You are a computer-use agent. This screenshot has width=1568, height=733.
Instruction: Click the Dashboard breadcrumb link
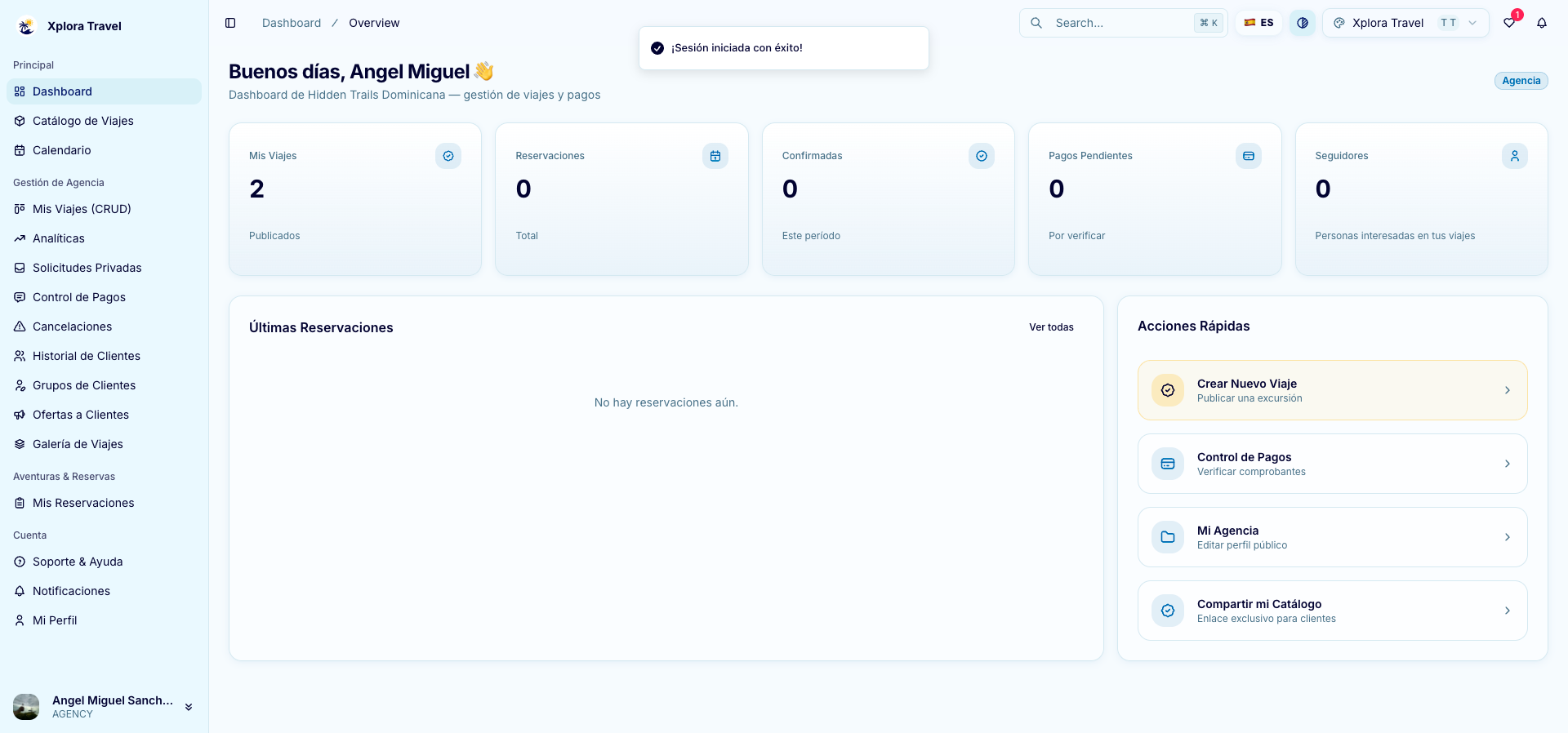(292, 23)
